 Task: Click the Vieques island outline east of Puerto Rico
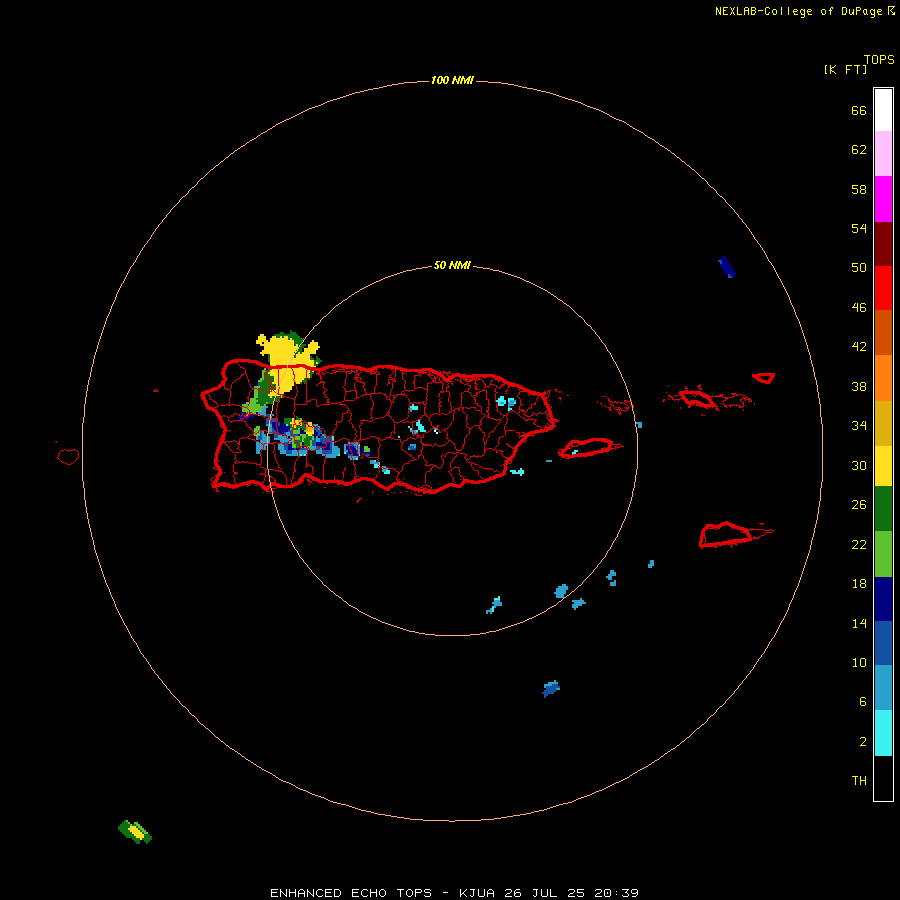591,447
